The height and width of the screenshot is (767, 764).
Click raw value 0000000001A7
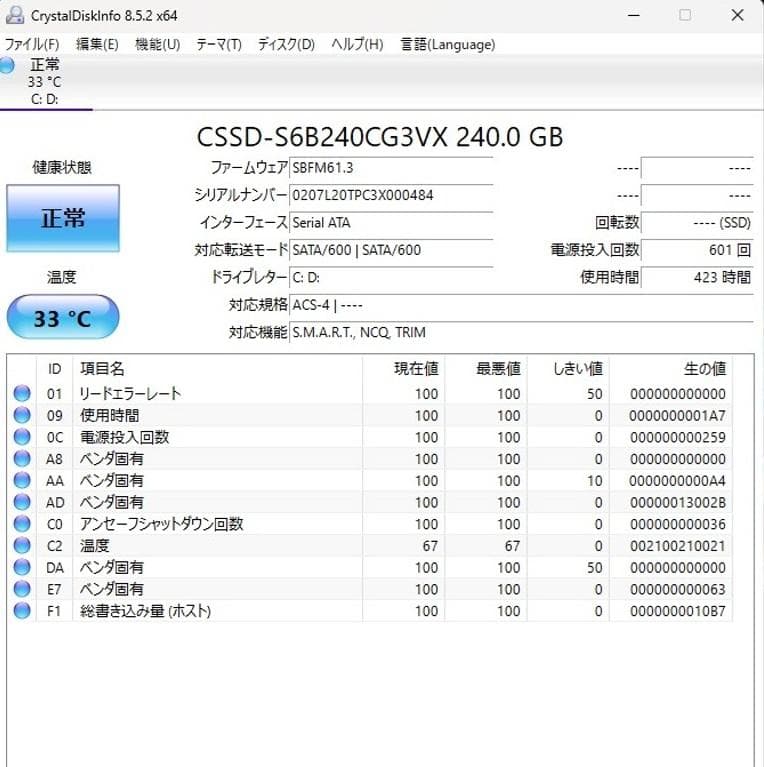tap(677, 416)
